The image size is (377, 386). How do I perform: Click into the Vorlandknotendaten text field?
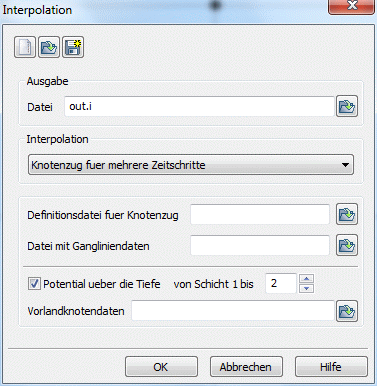233,311
